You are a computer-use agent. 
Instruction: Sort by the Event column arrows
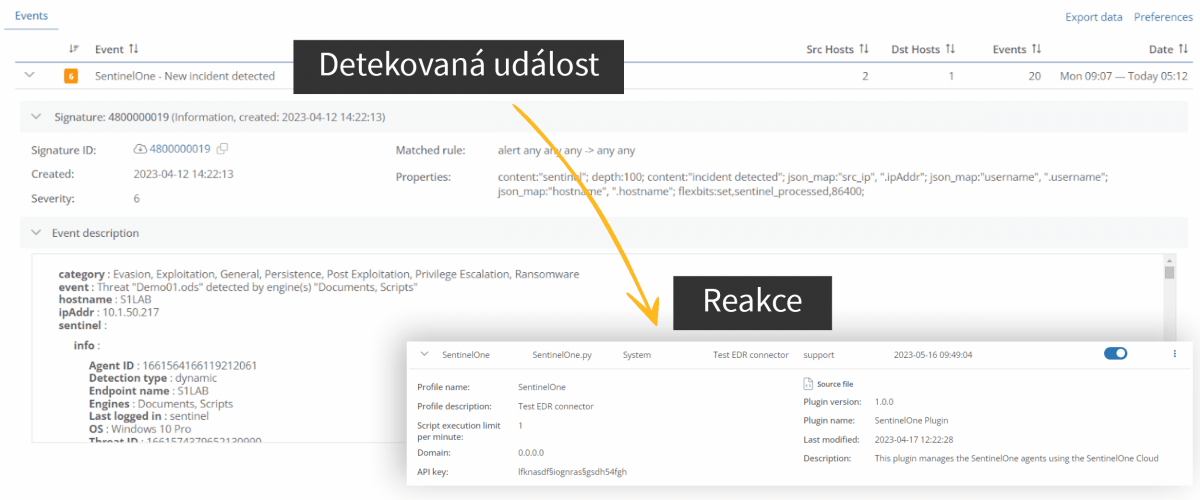pyautogui.click(x=134, y=49)
